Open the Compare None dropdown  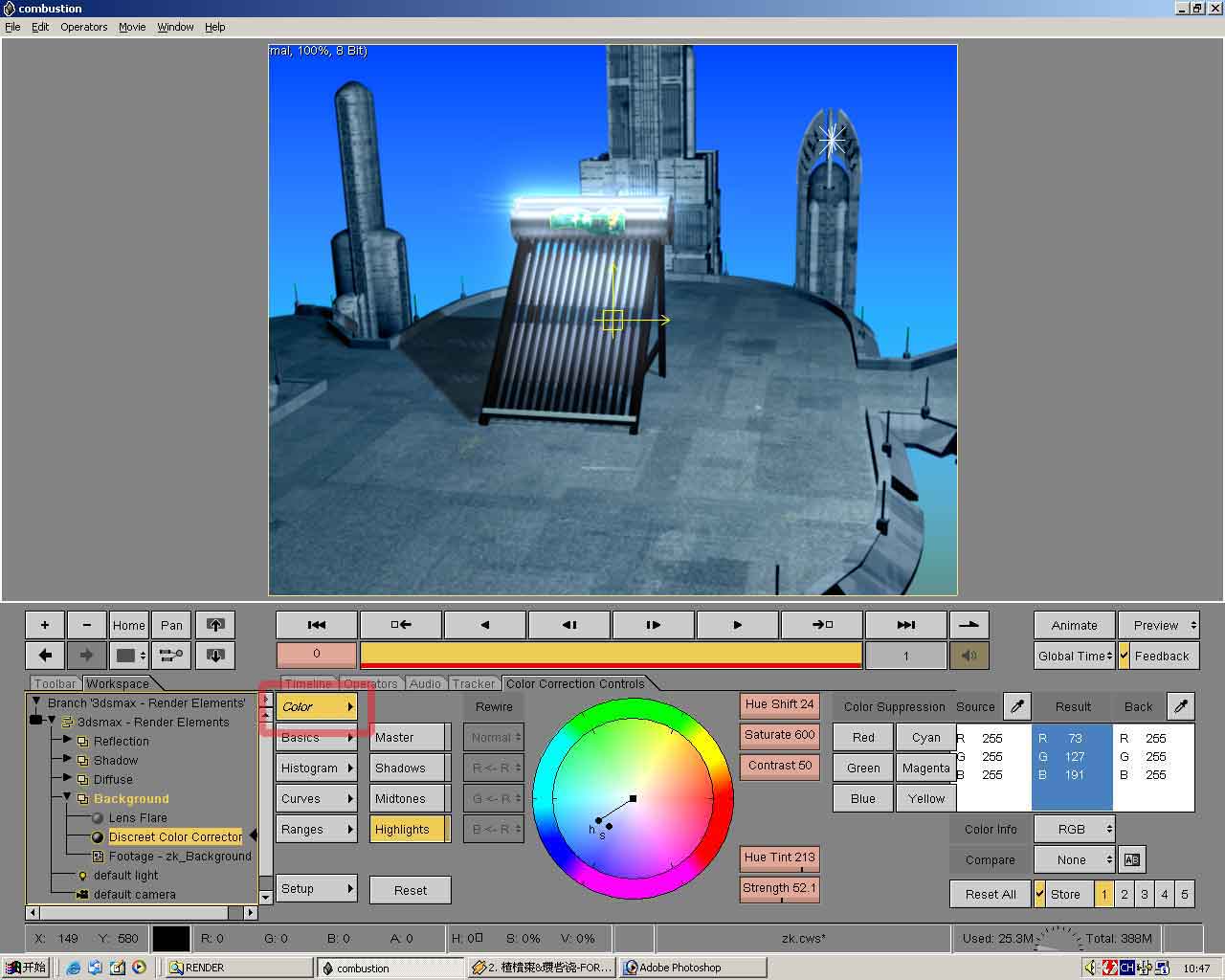(x=1074, y=859)
